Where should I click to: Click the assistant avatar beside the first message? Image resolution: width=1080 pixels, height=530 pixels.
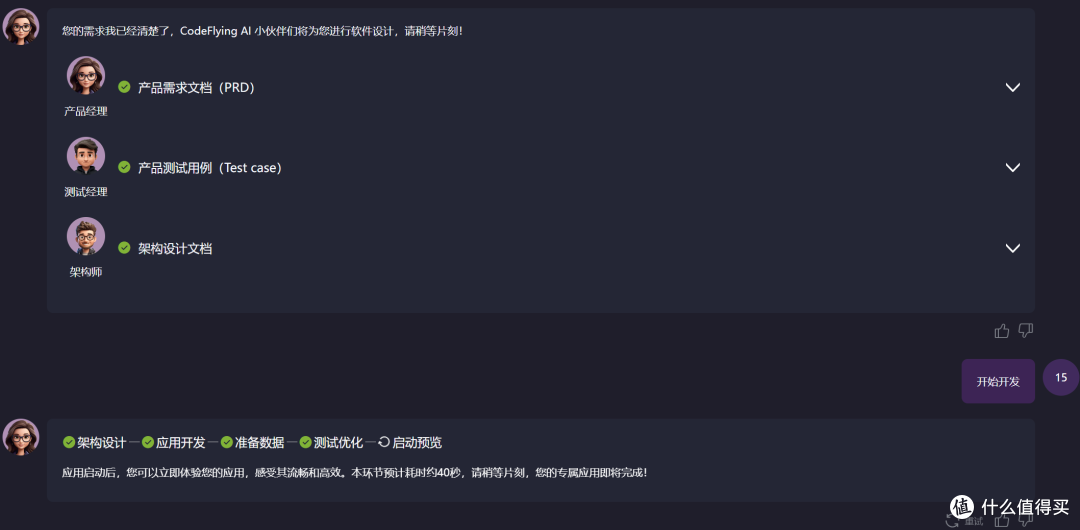tap(21, 27)
